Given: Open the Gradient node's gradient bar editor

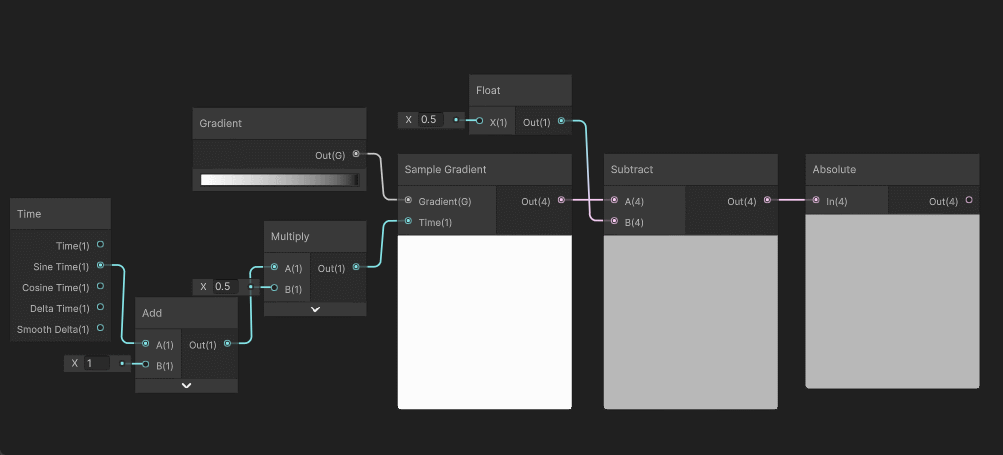Looking at the screenshot, I should point(280,180).
